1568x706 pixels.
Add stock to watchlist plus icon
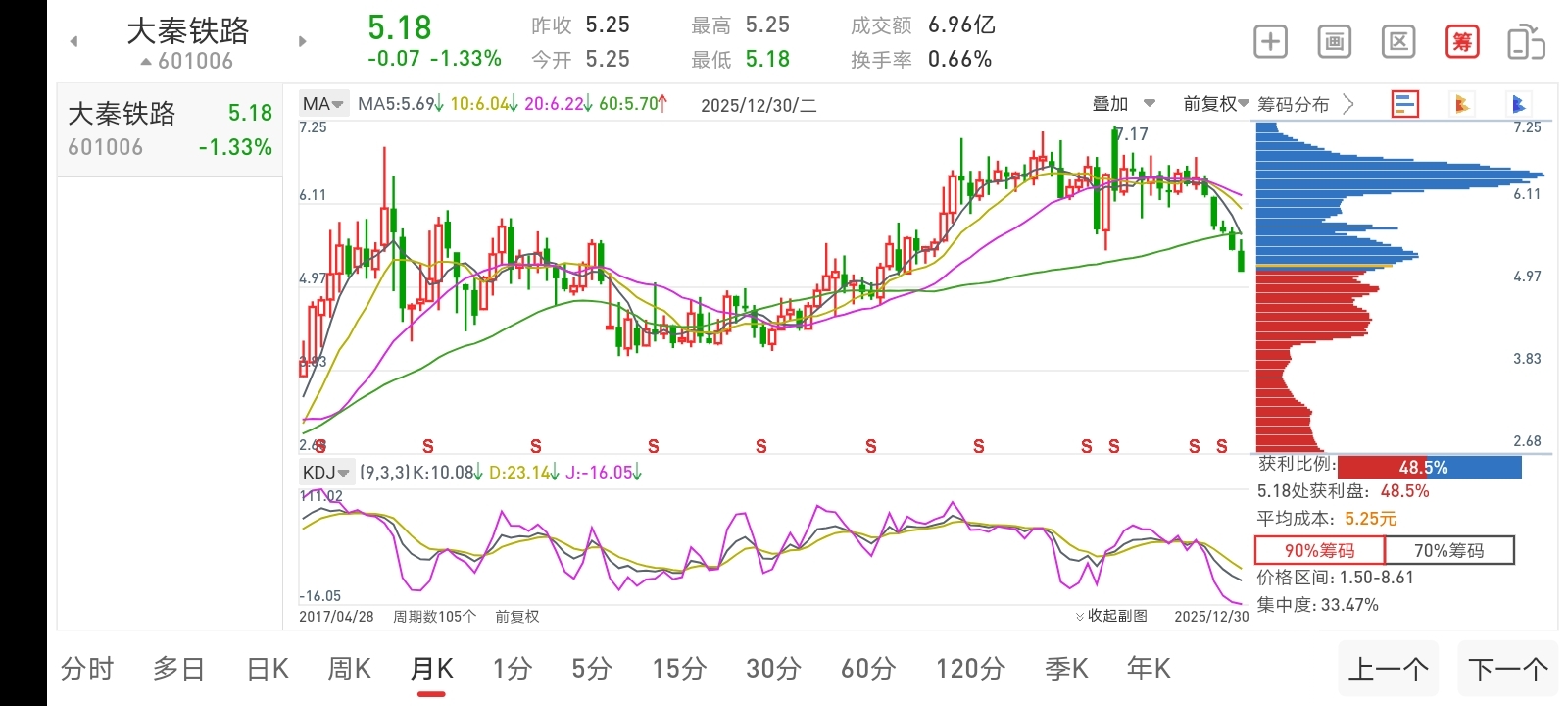click(1271, 42)
